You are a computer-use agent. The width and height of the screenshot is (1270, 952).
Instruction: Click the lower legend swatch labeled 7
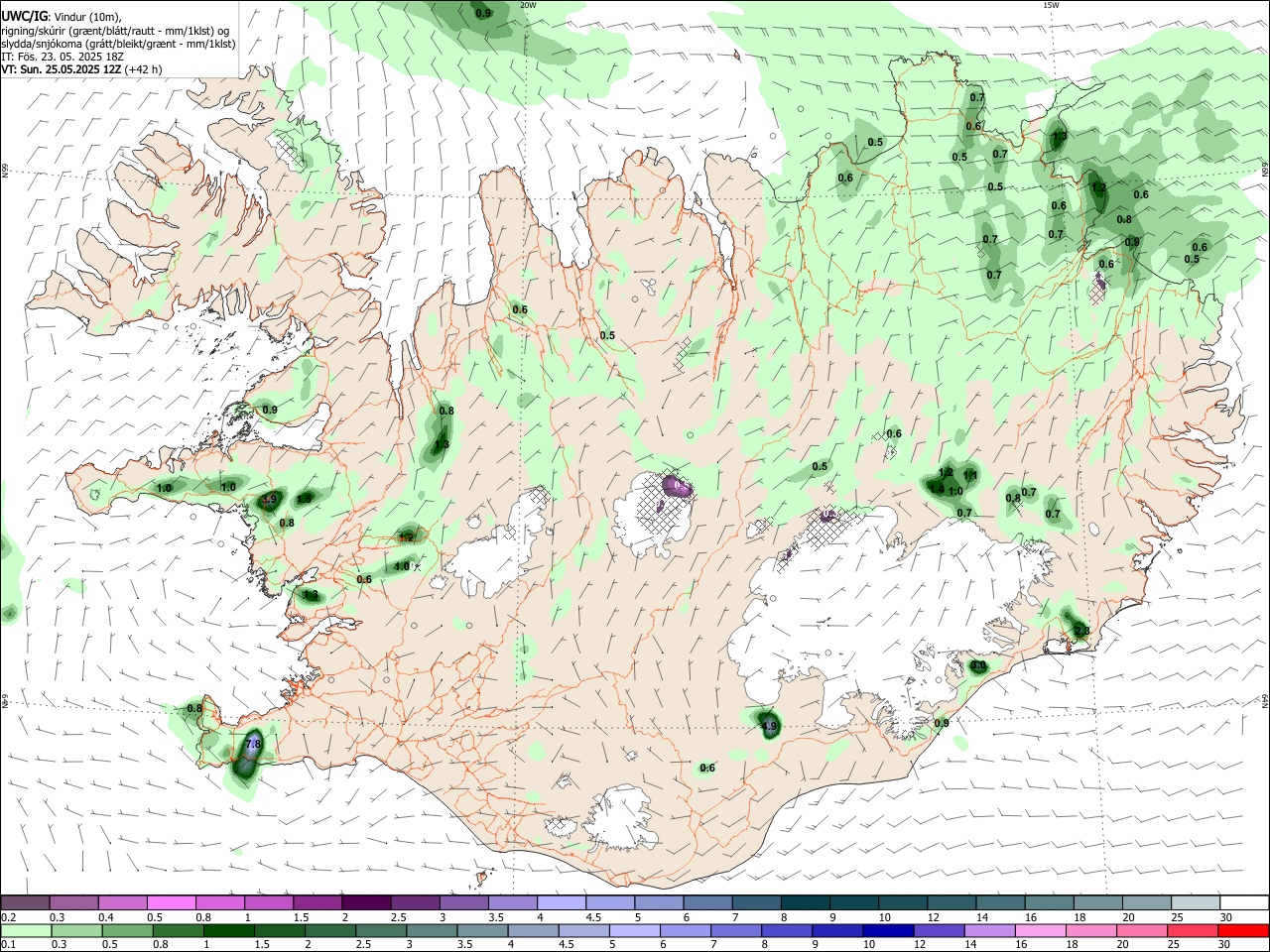tap(736, 931)
